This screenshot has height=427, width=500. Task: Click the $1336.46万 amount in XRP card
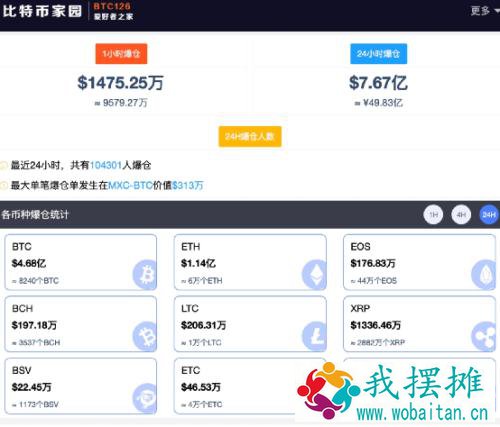coord(376,325)
